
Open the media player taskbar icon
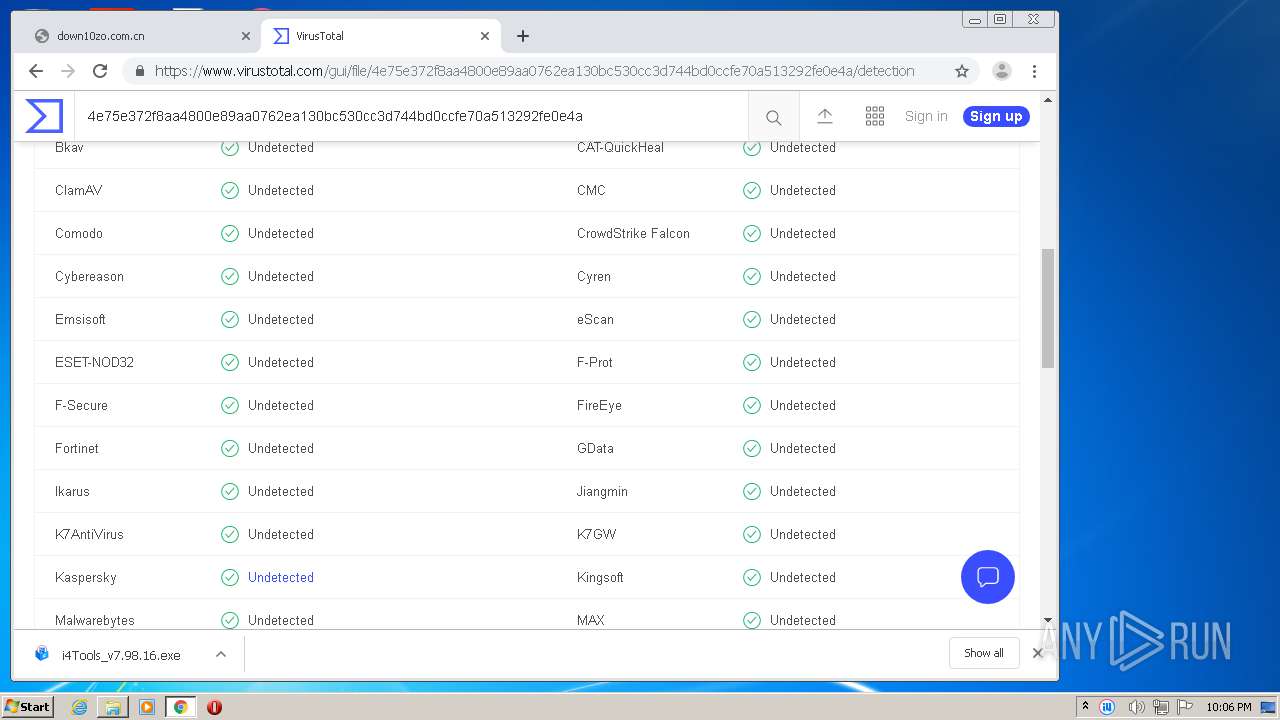[147, 707]
